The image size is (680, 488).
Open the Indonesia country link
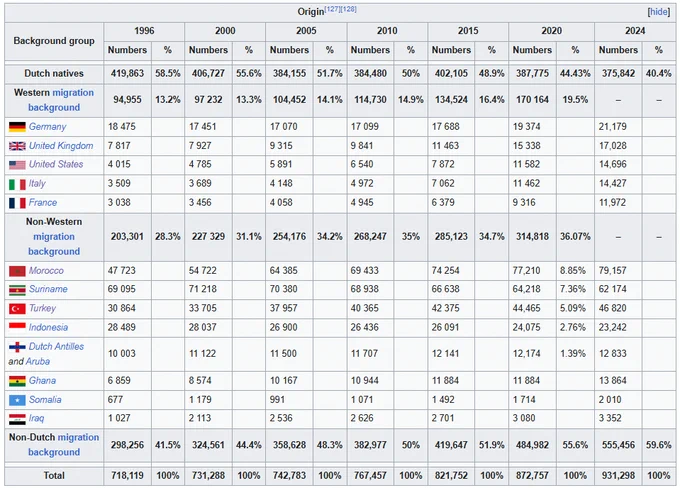(x=48, y=327)
